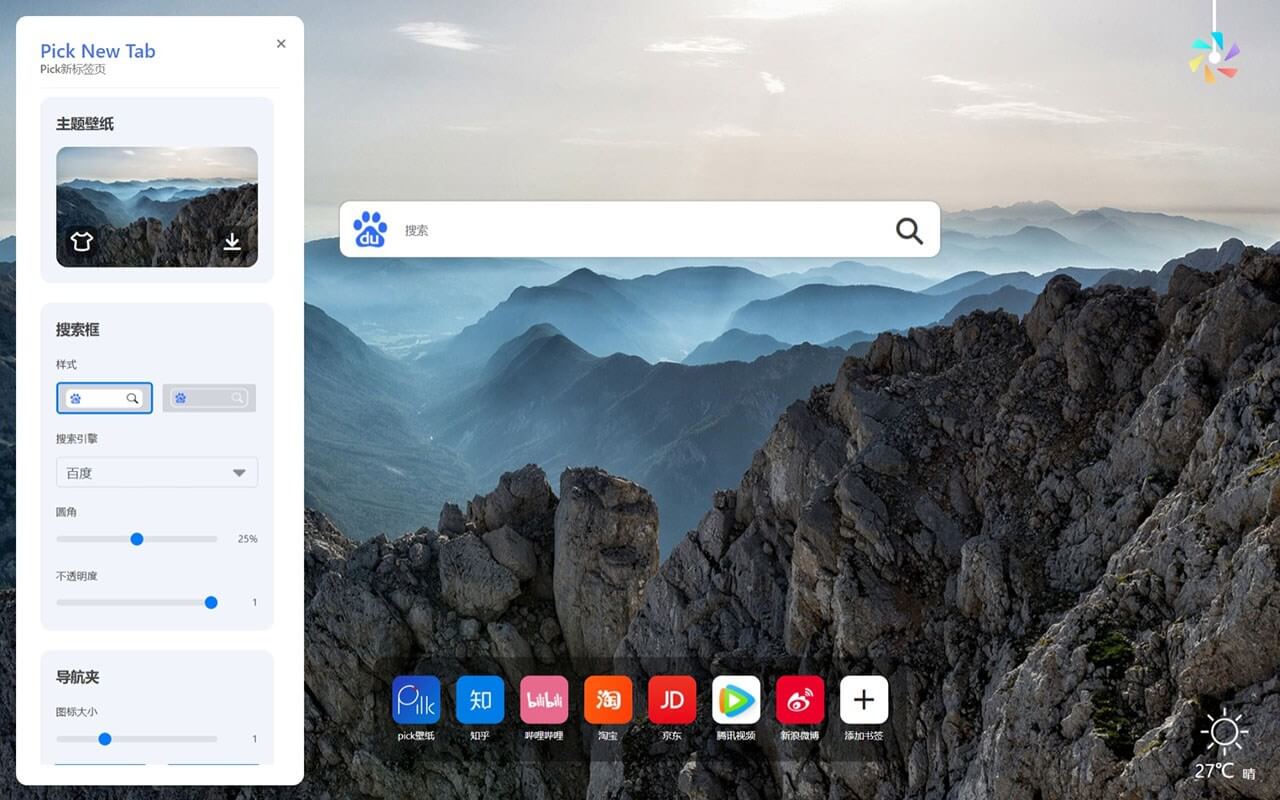This screenshot has width=1280, height=800.
Task: Open the 京东 JD shortcut
Action: click(x=672, y=700)
